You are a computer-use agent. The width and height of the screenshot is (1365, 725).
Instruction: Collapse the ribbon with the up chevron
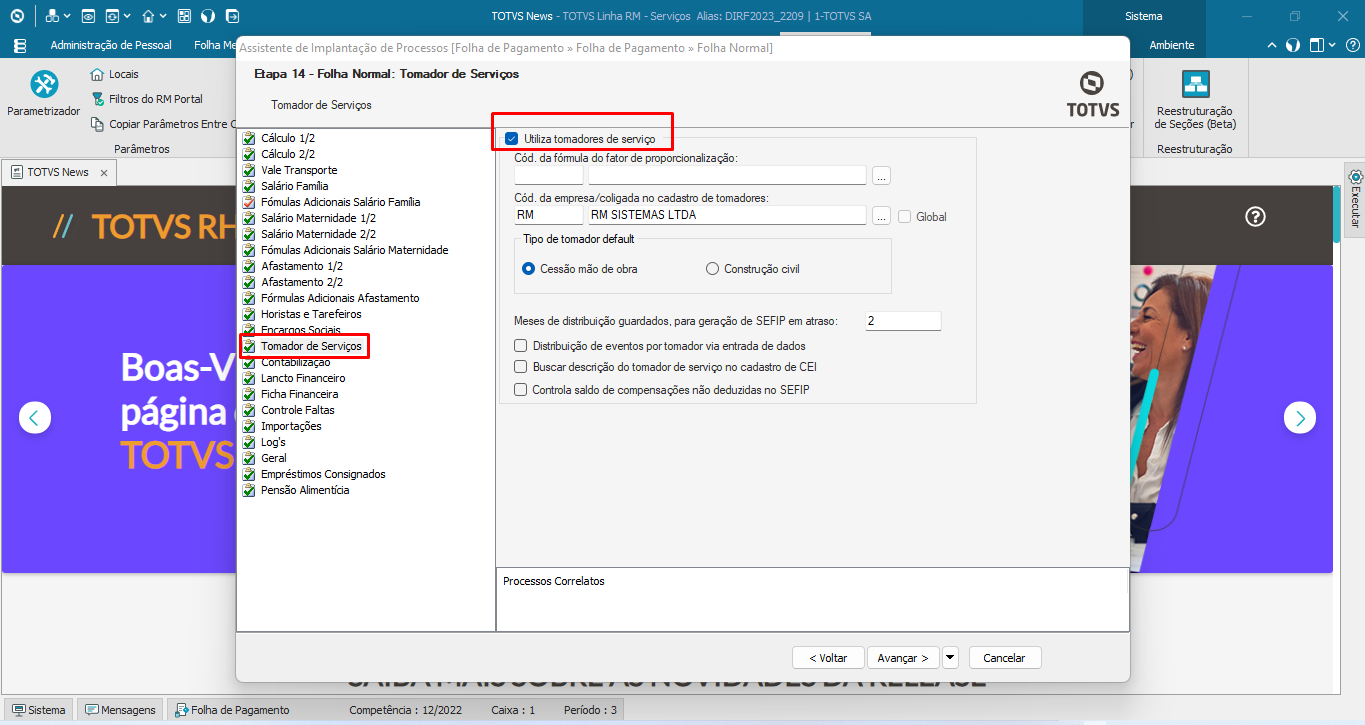1272,45
